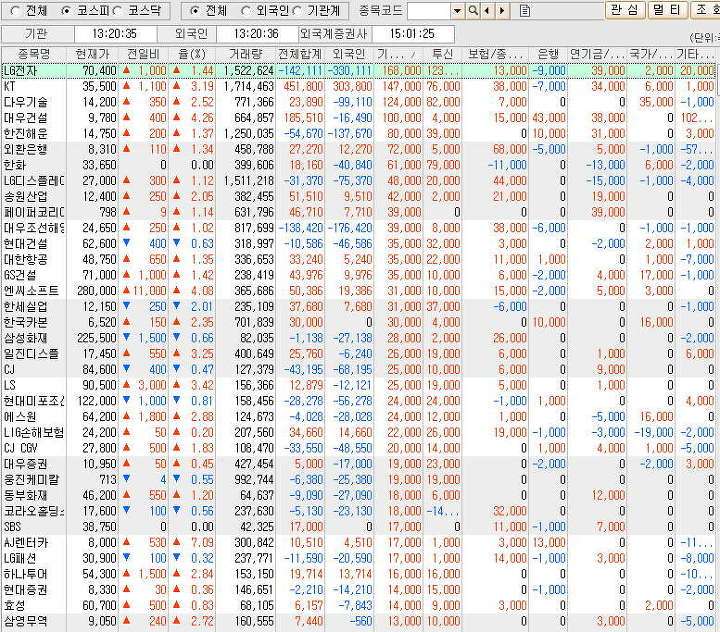Open the document list icon beside the arrows
Screen dimensions: 720x632
tap(524, 11)
